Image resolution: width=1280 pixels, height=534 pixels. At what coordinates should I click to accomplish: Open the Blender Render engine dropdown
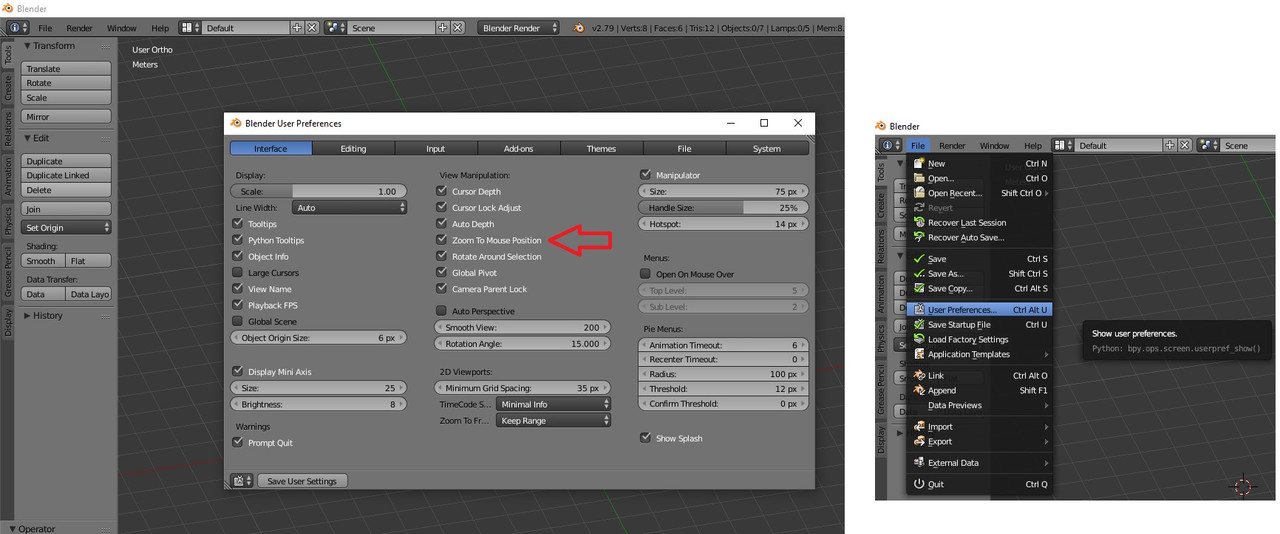[x=519, y=28]
